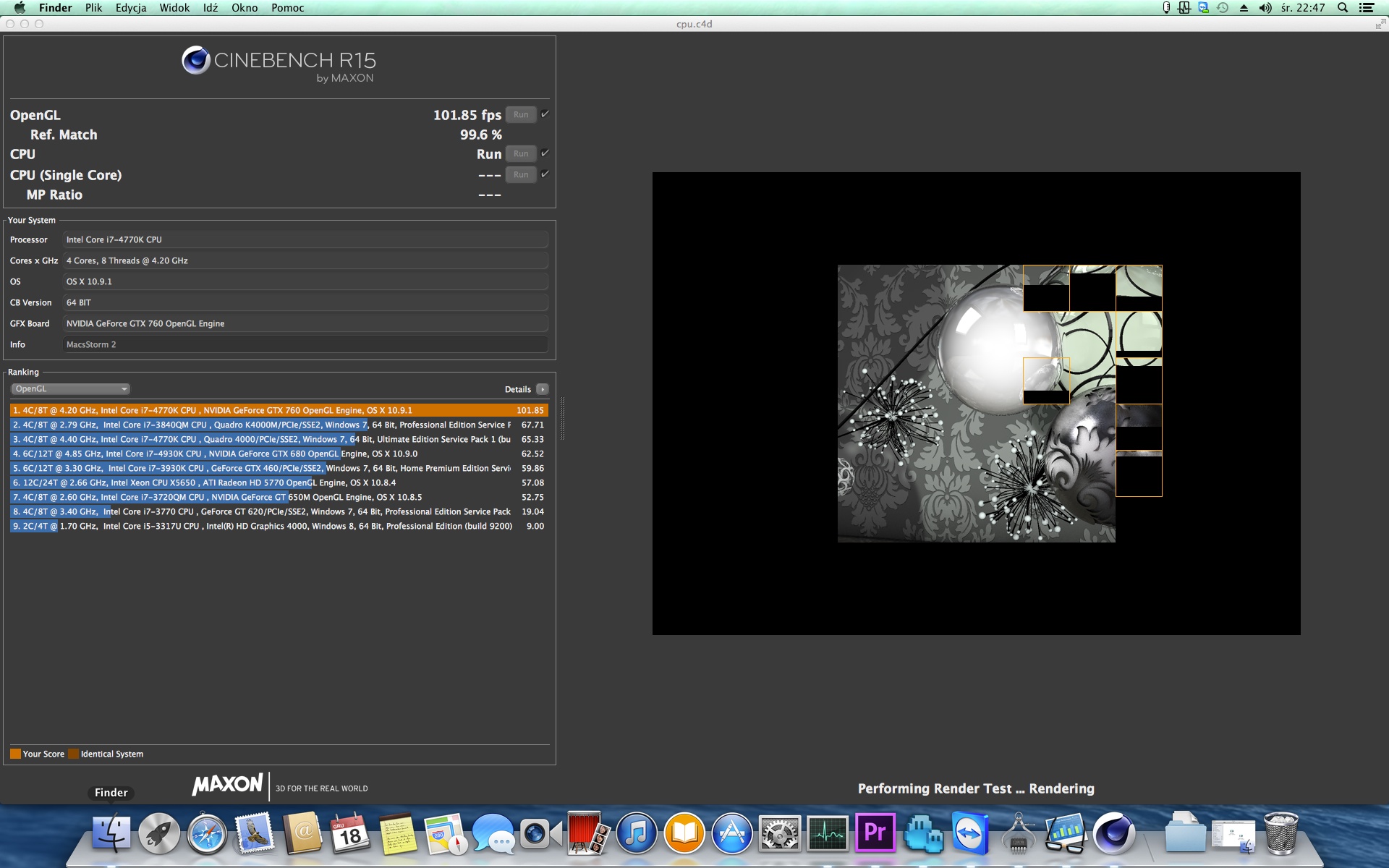Image resolution: width=1389 pixels, height=868 pixels.
Task: Open Mail stamp icon in Dock
Action: pos(255,833)
